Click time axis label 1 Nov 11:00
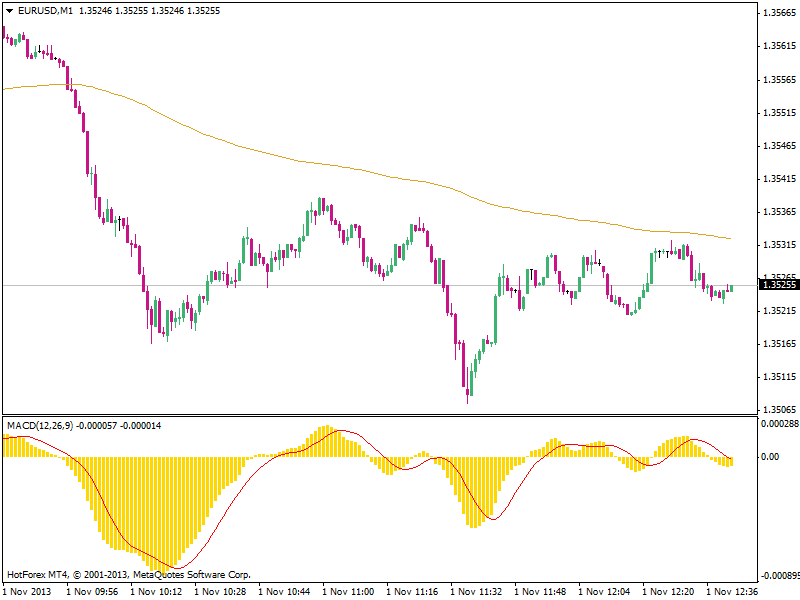The height and width of the screenshot is (600, 800). click(x=348, y=592)
